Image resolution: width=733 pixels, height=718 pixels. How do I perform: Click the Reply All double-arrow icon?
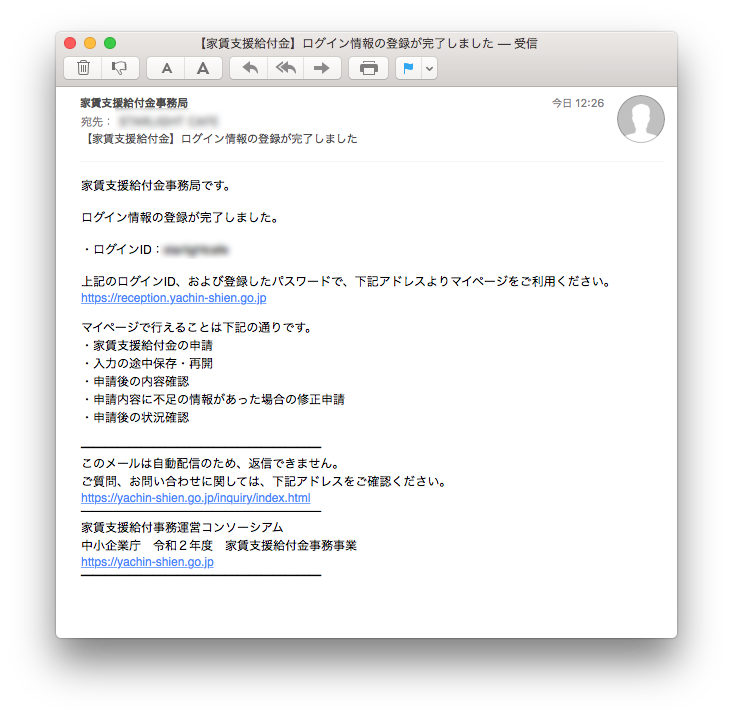click(x=286, y=68)
